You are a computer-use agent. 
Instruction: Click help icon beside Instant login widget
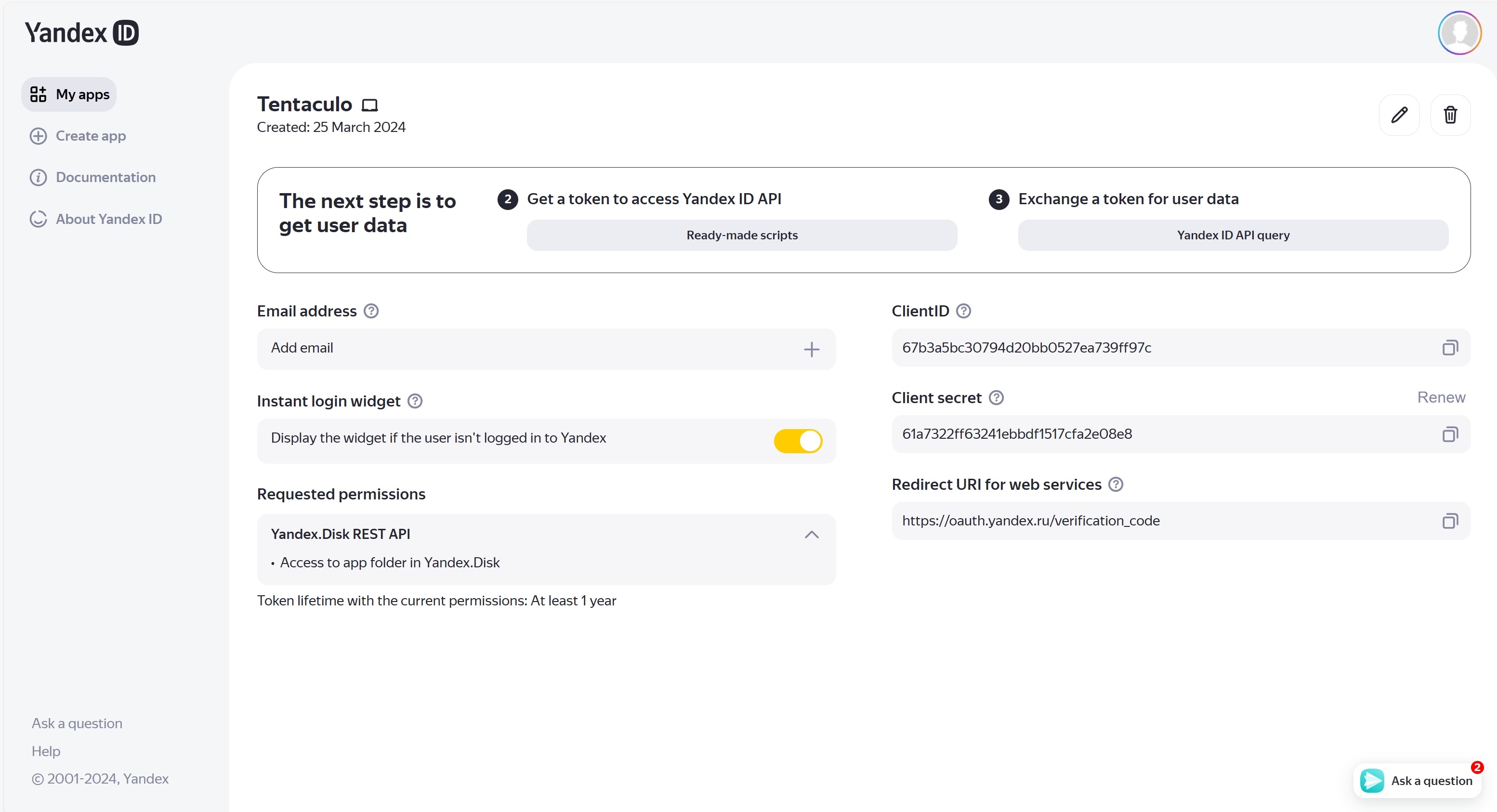click(415, 401)
